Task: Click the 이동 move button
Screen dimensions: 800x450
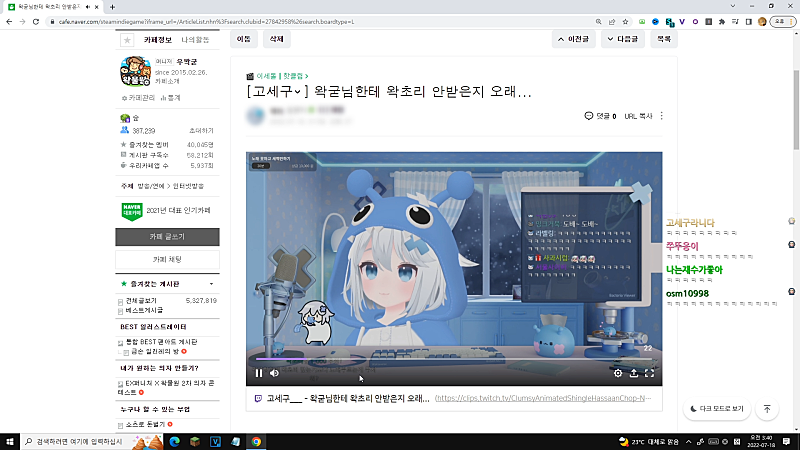Action: [244, 39]
